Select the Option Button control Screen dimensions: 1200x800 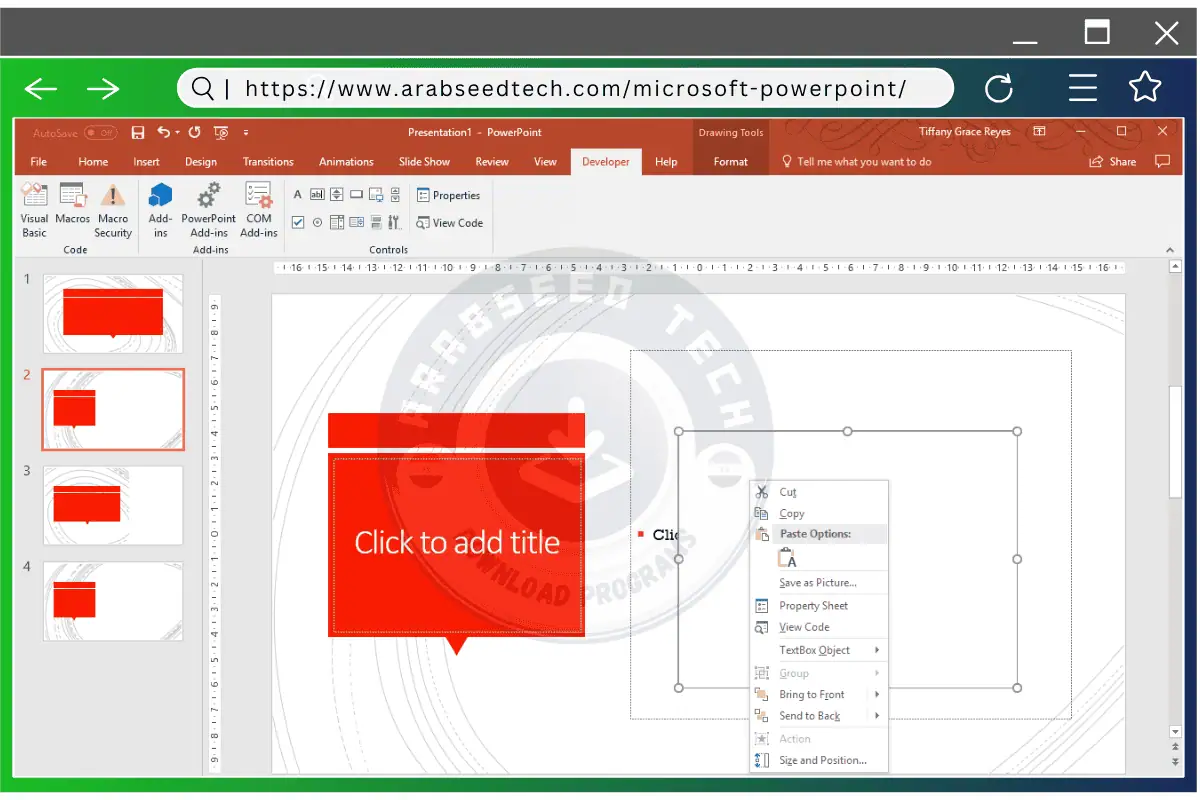[x=318, y=222]
